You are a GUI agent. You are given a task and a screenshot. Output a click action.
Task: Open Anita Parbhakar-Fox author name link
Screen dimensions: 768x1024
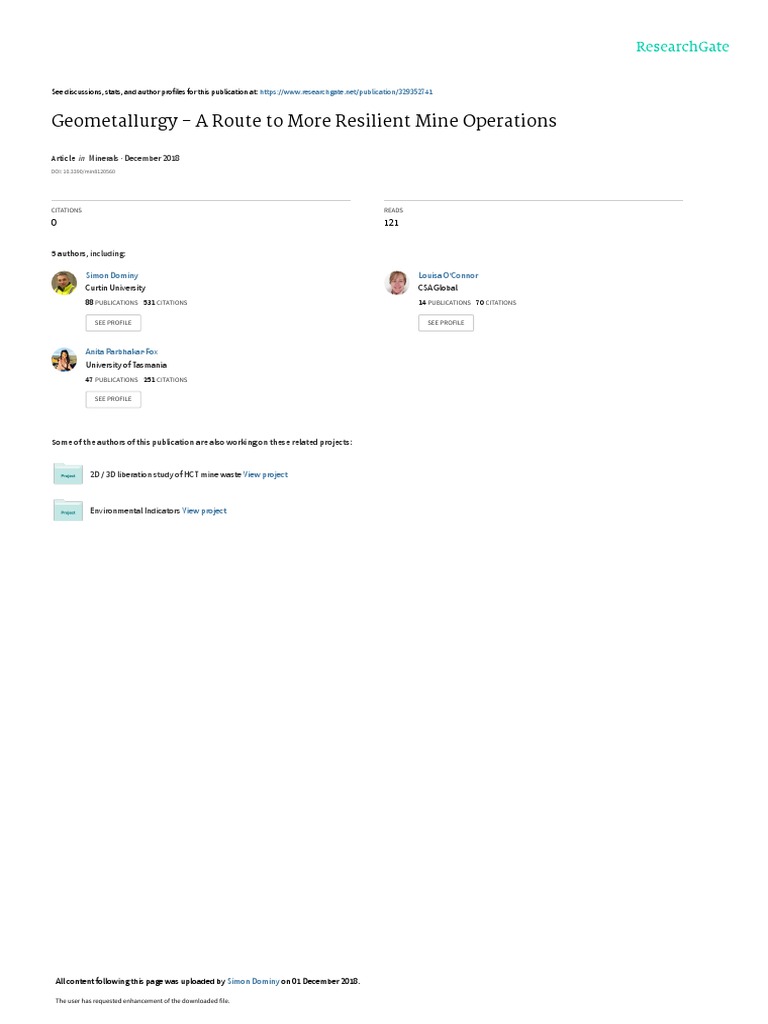[x=121, y=352]
